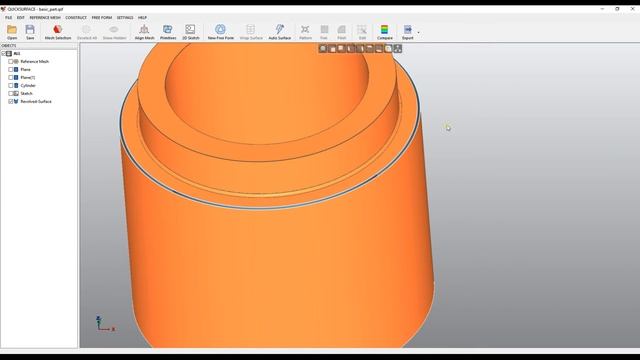Activate the Mesh Selection tool
This screenshot has width=640, height=360.
pos(58,32)
